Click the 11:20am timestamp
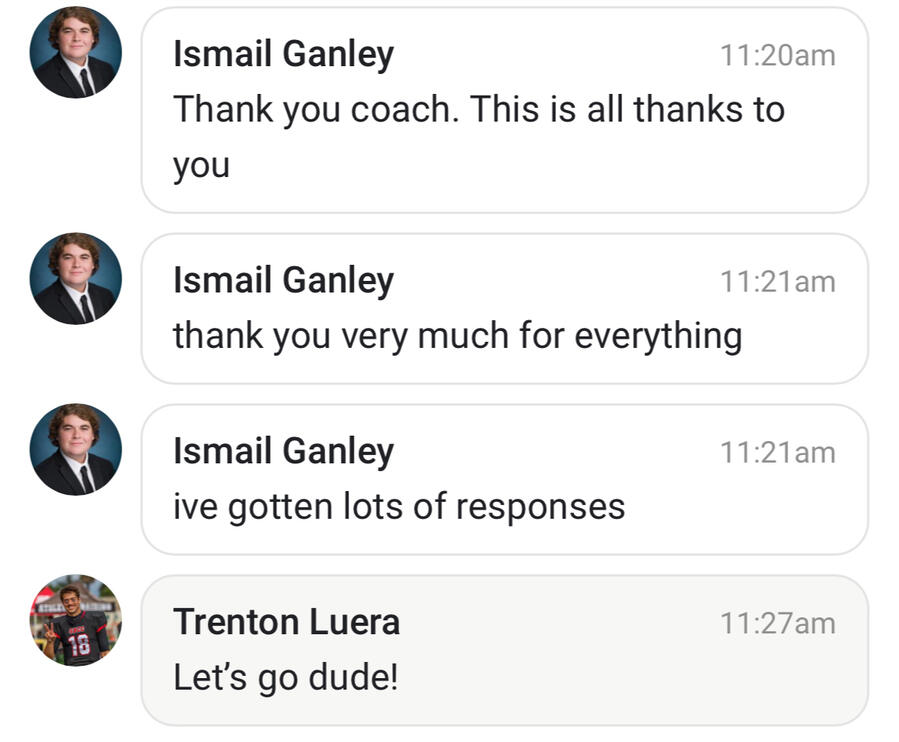Screen dimensions: 899x742 pyautogui.click(x=777, y=55)
